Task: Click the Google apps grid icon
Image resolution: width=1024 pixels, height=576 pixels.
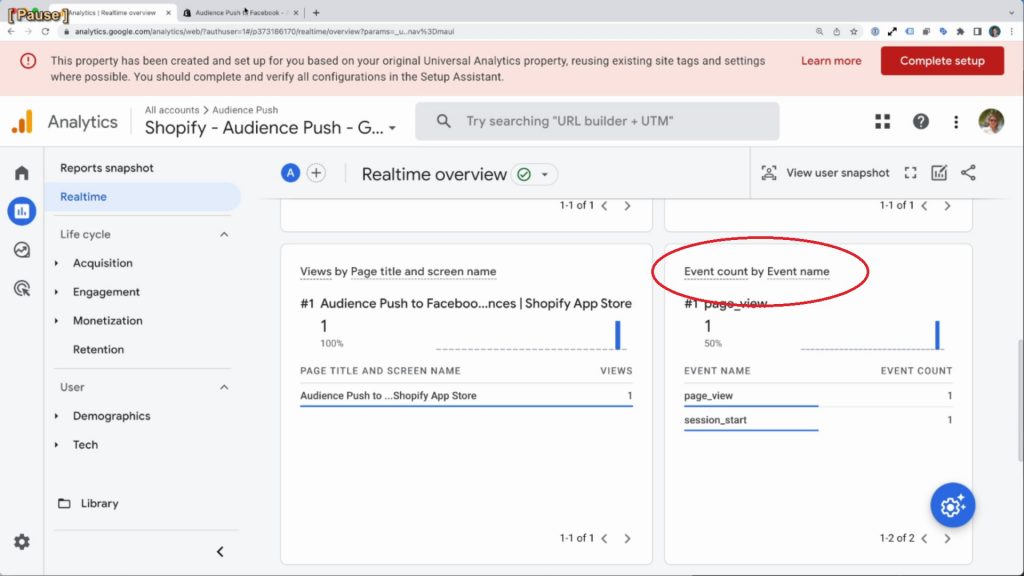Action: (x=882, y=121)
